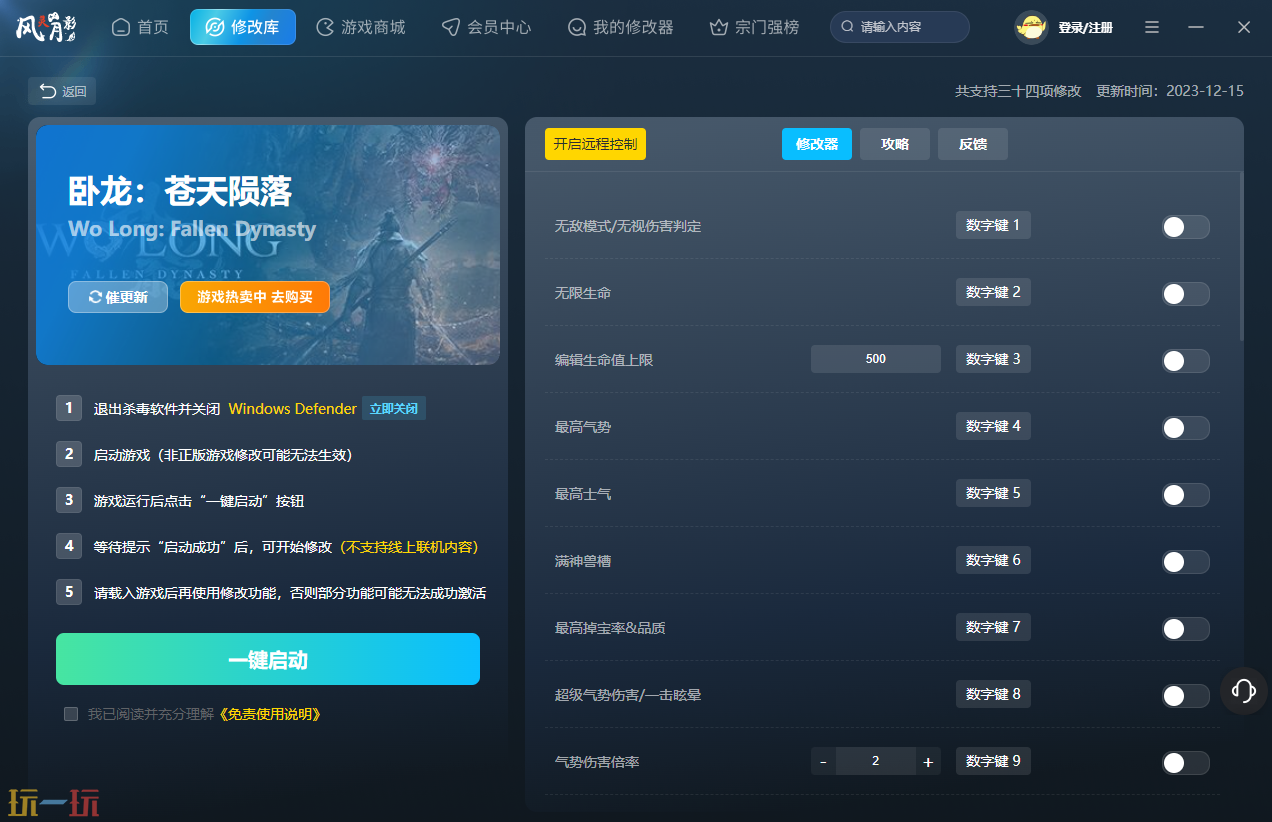Click the 无限生命 cheat label

[x=583, y=294]
